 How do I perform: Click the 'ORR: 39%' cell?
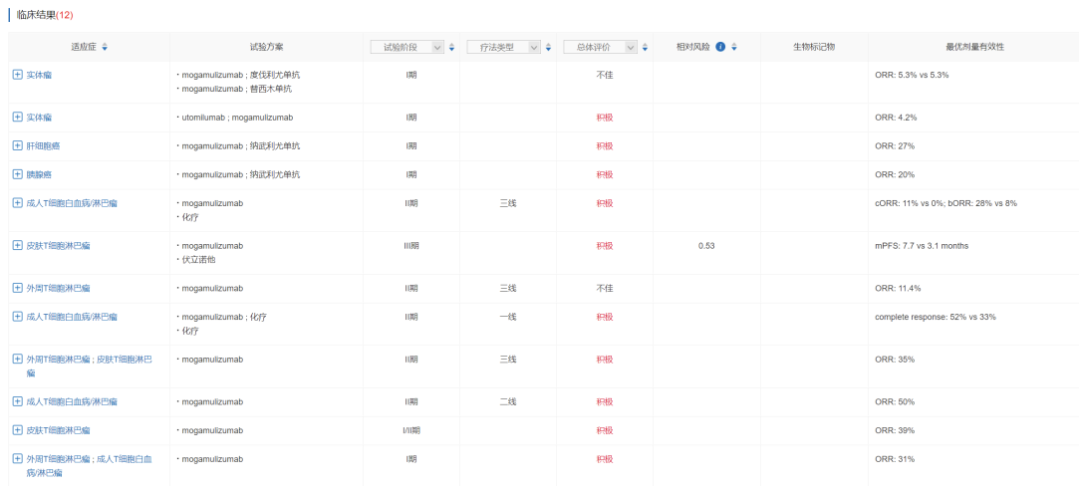[894, 430]
